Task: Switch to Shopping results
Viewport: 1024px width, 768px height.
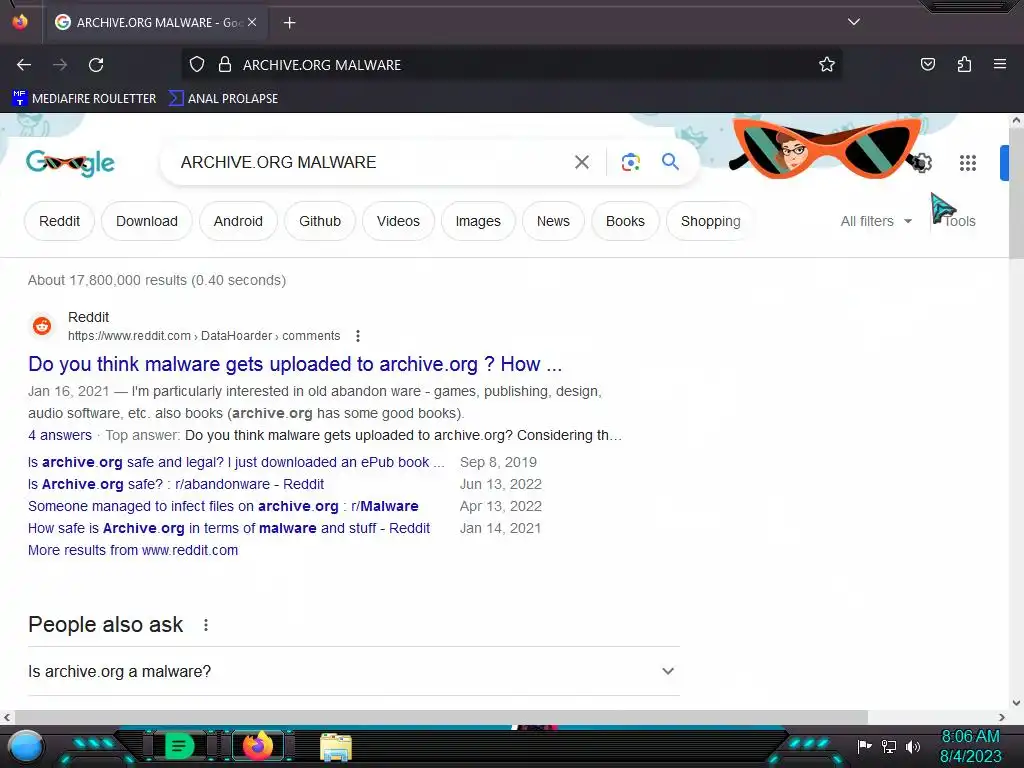Action: click(711, 221)
